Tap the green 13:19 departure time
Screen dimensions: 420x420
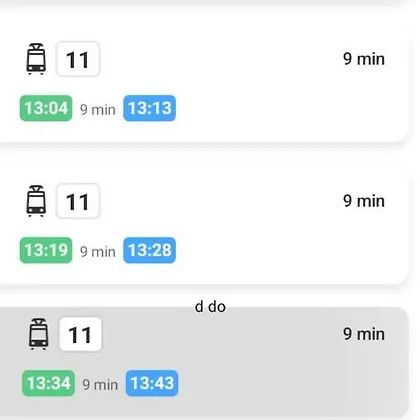(46, 250)
